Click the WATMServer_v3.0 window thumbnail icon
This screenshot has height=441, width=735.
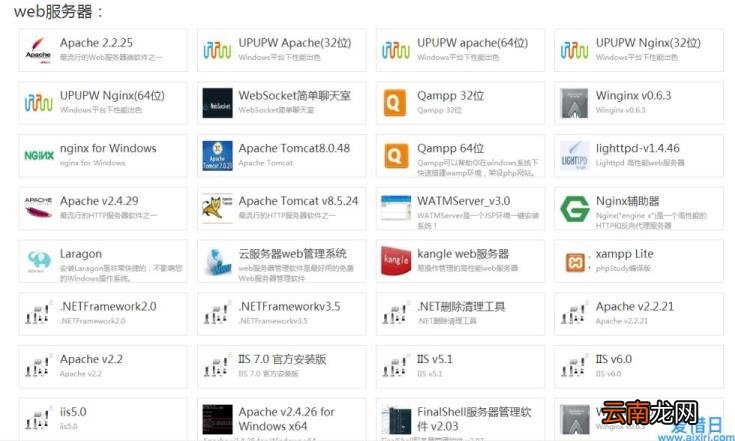[396, 208]
